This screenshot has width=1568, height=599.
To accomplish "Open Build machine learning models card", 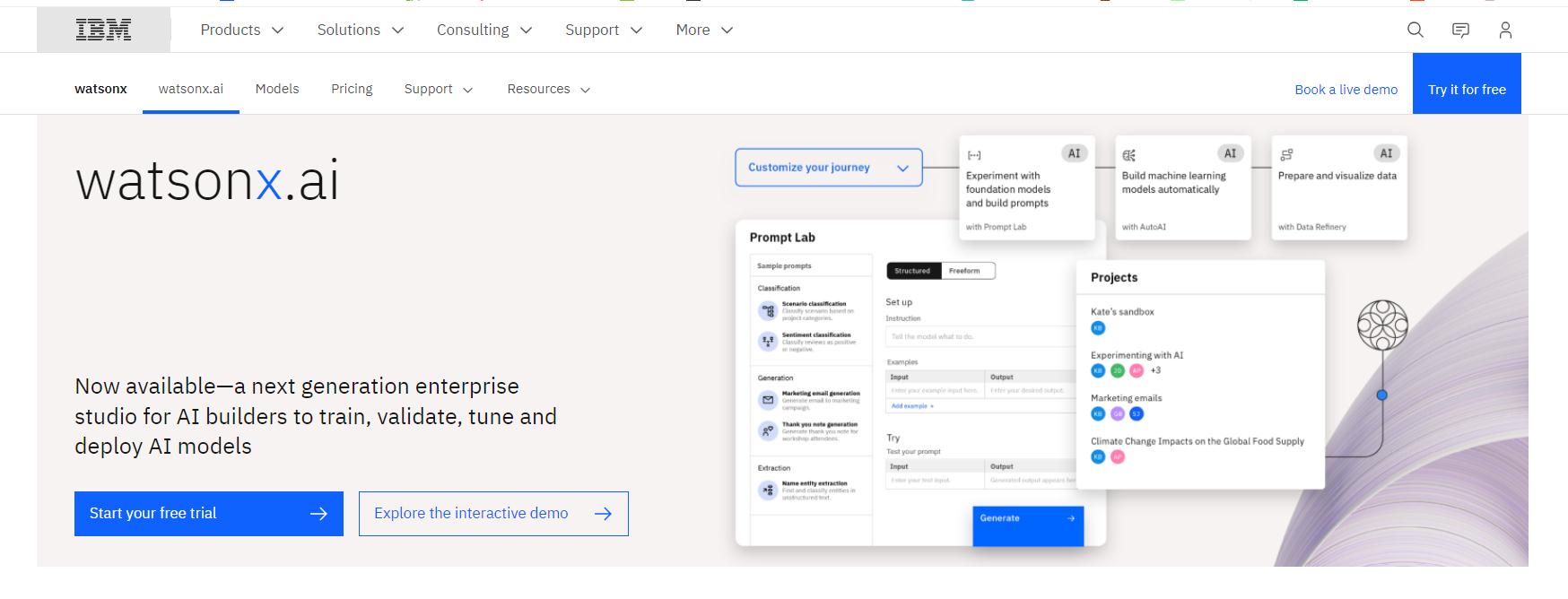I will tap(1183, 187).
